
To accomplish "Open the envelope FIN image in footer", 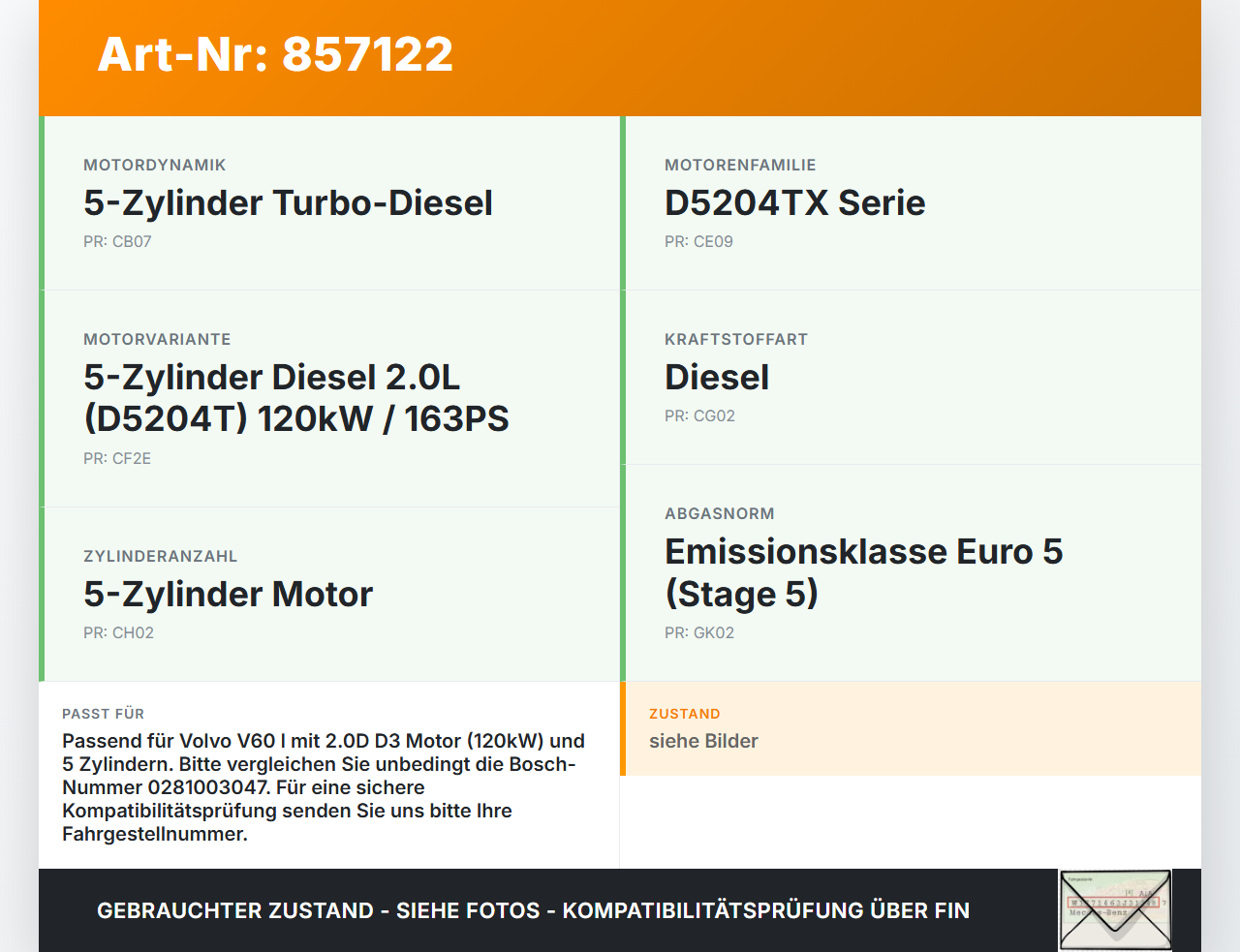I will (1115, 910).
